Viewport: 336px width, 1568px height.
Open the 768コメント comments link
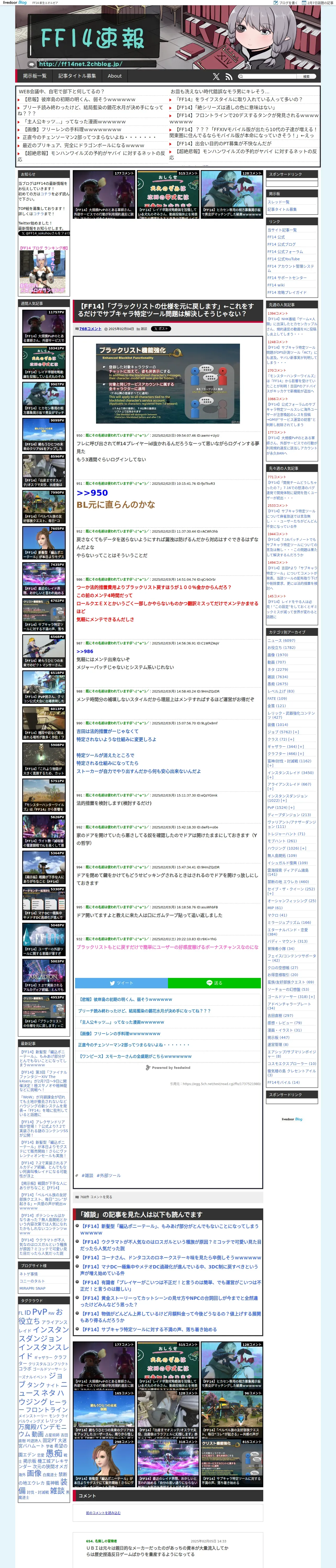pyautogui.click(x=90, y=329)
